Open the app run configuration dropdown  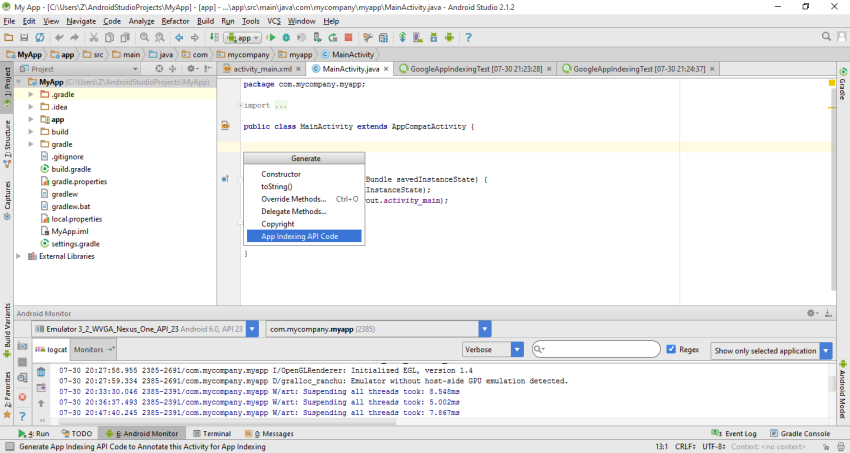coord(243,38)
